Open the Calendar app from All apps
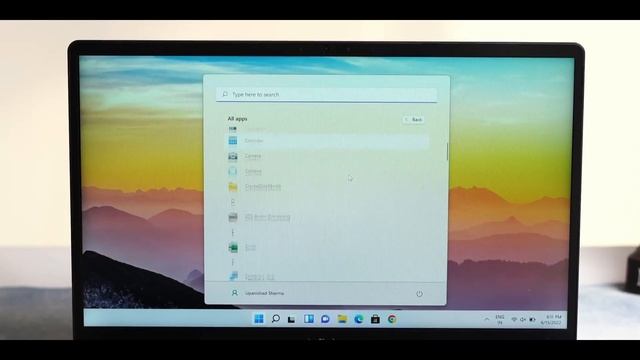The height and width of the screenshot is (360, 640). click(327, 141)
